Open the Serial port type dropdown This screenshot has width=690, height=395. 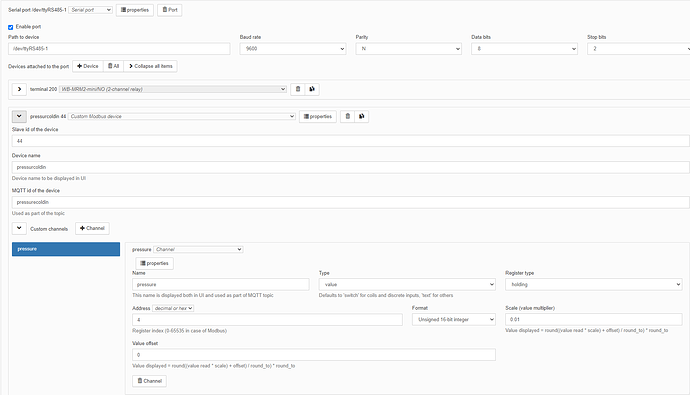[90, 10]
